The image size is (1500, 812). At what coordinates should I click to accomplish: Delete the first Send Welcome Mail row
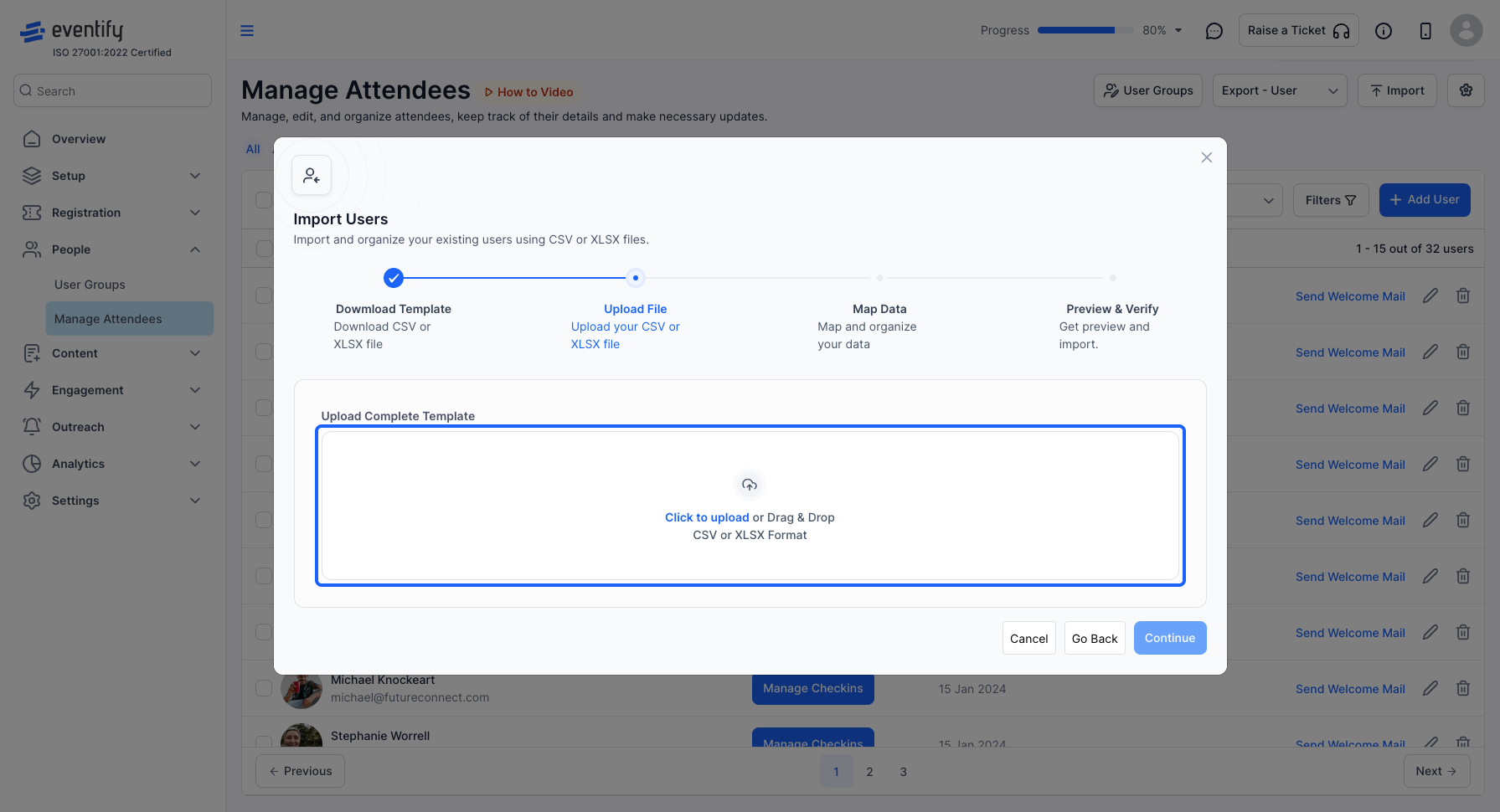[x=1463, y=296]
